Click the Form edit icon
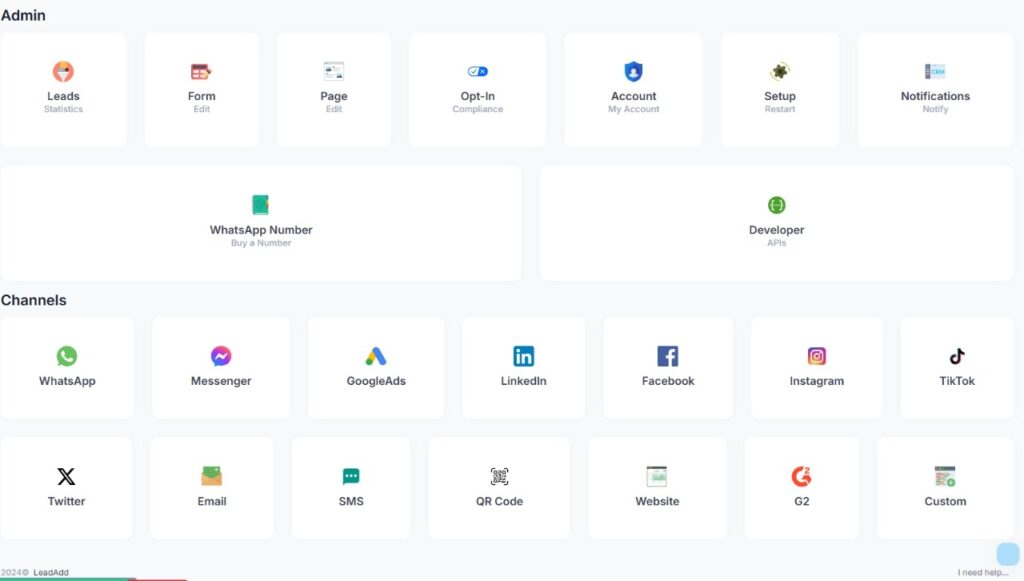Screen dimensions: 1024x581 pyautogui.click(x=201, y=72)
